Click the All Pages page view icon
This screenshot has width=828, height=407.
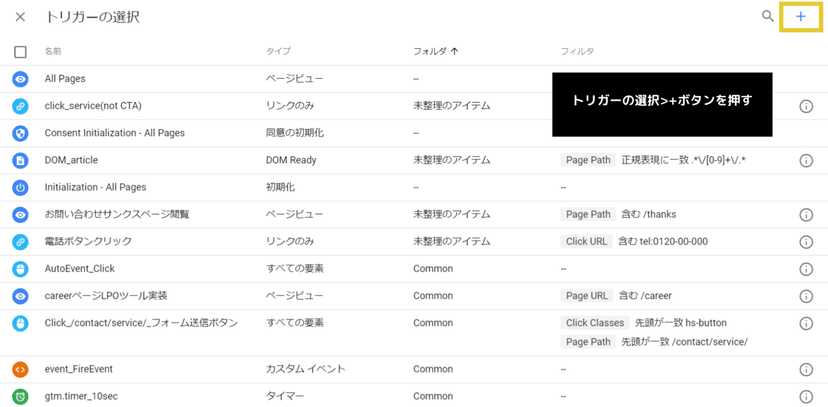click(x=20, y=79)
